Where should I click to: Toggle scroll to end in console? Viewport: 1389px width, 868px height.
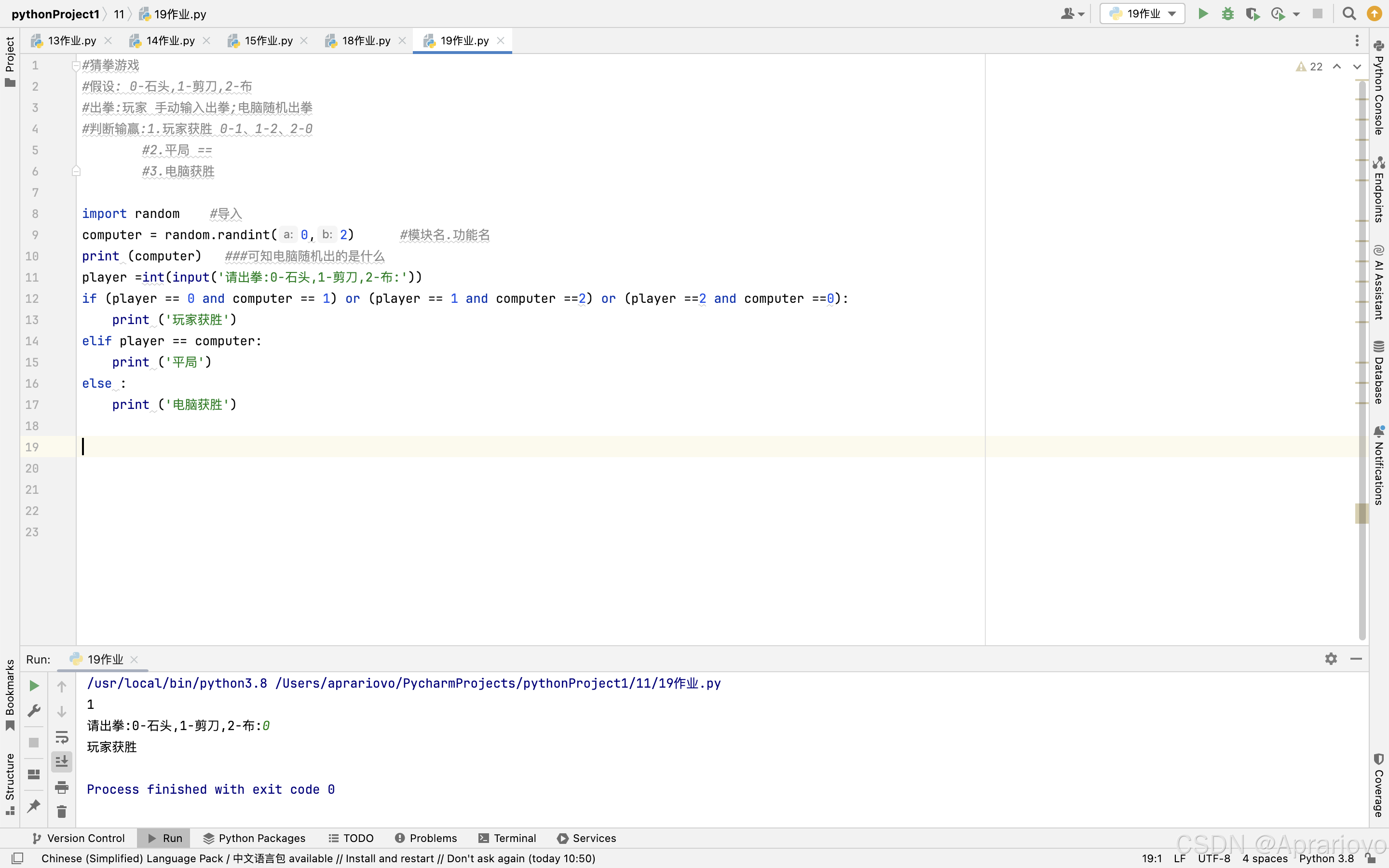coord(61,762)
